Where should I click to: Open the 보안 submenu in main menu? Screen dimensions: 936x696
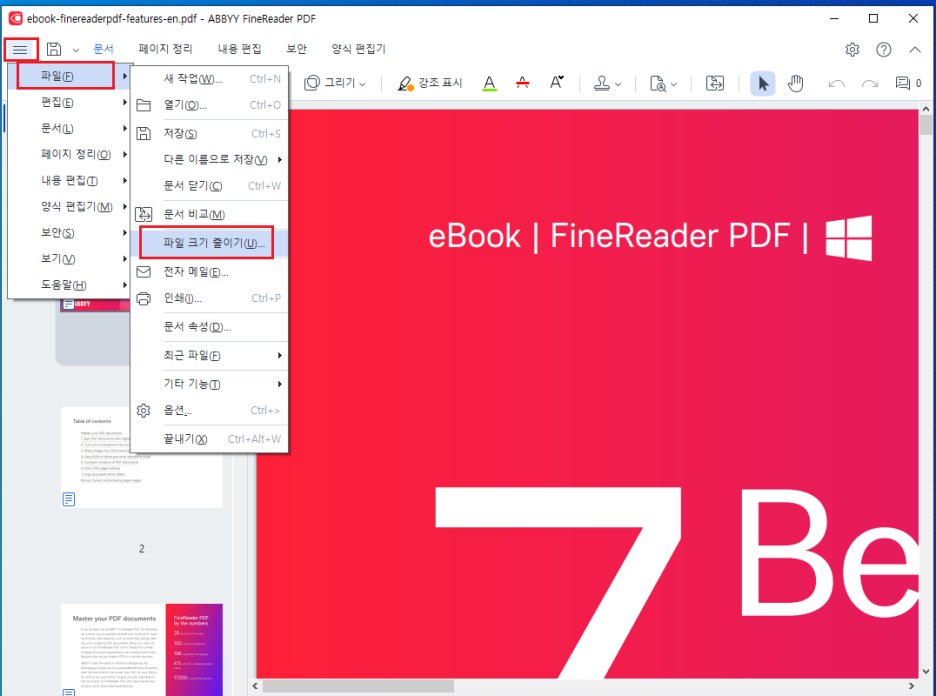point(69,233)
